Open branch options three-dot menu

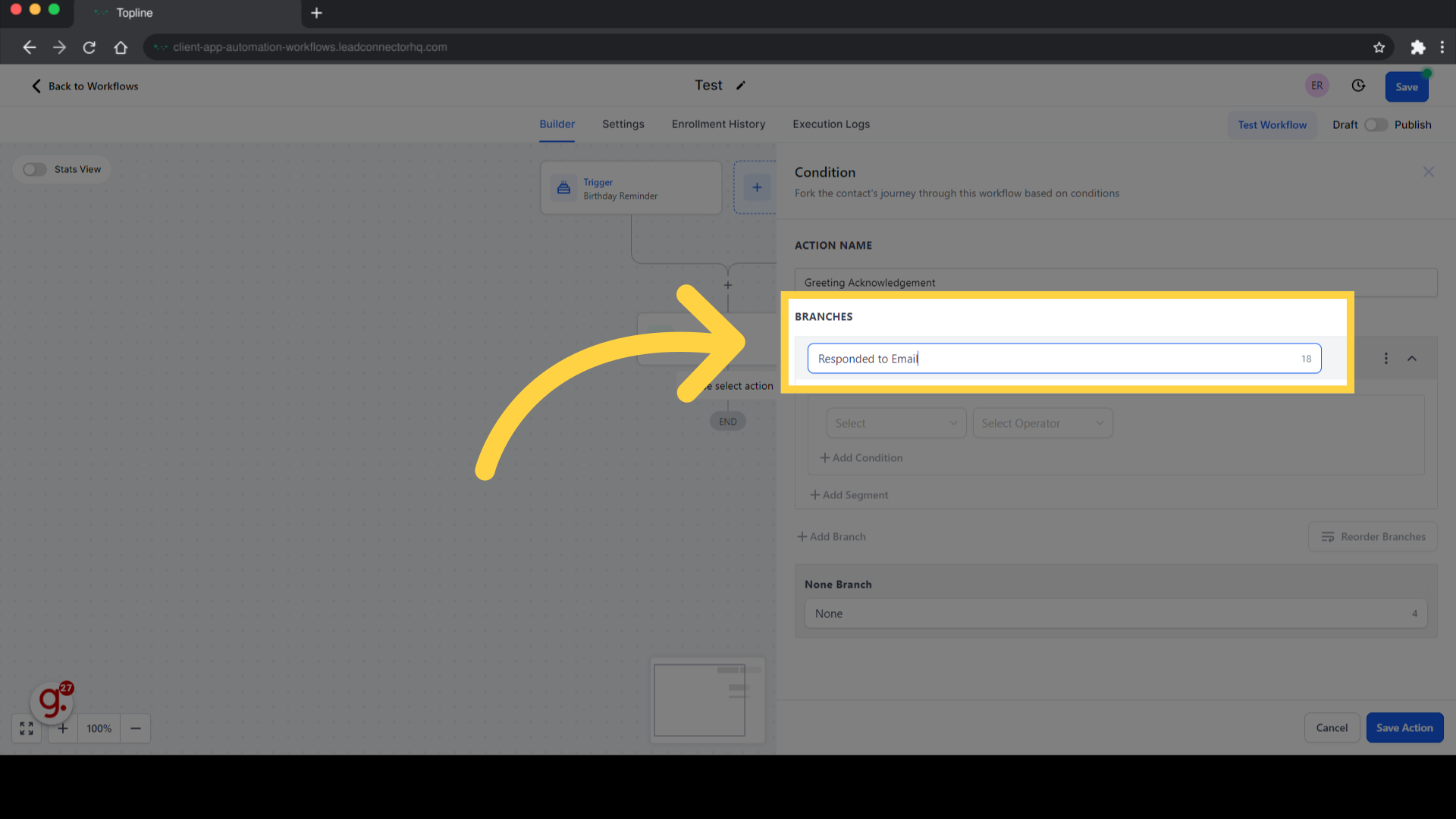pos(1386,359)
